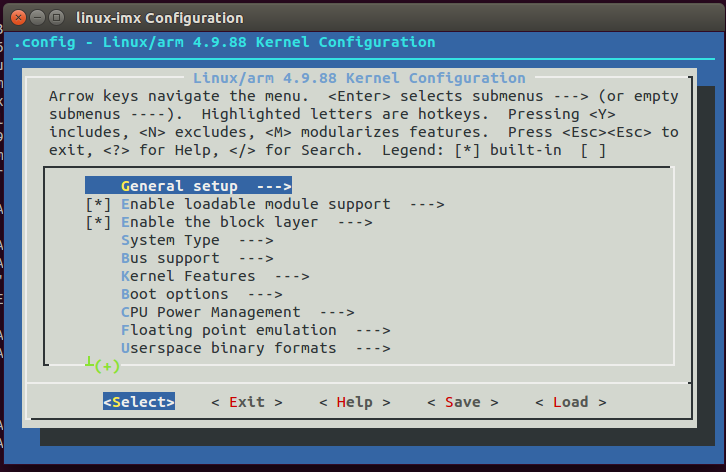Image resolution: width=726 pixels, height=472 pixels.
Task: Expand the Kernel Features submenu arrow
Action: (x=291, y=276)
